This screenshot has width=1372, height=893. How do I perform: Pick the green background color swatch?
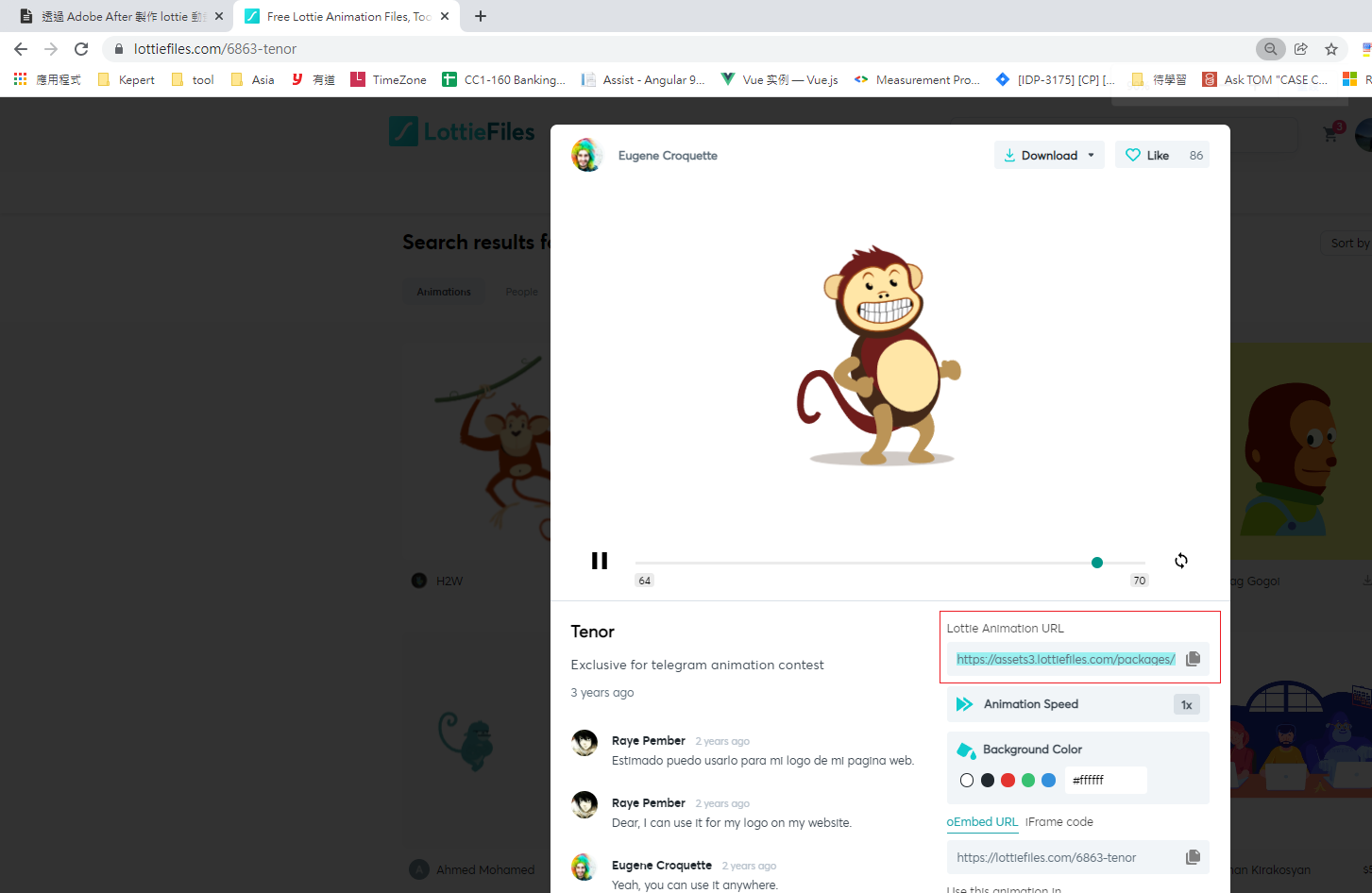tap(1028, 781)
